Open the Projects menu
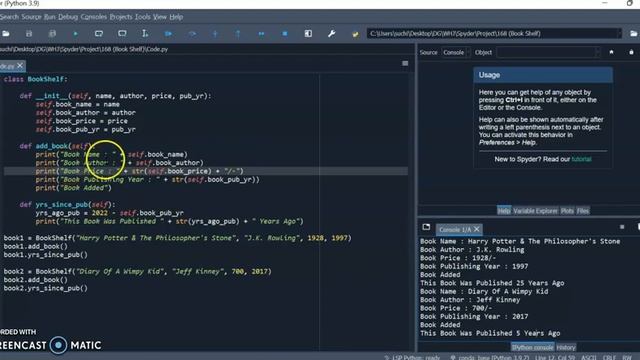This screenshot has width=640, height=360. pos(121,17)
